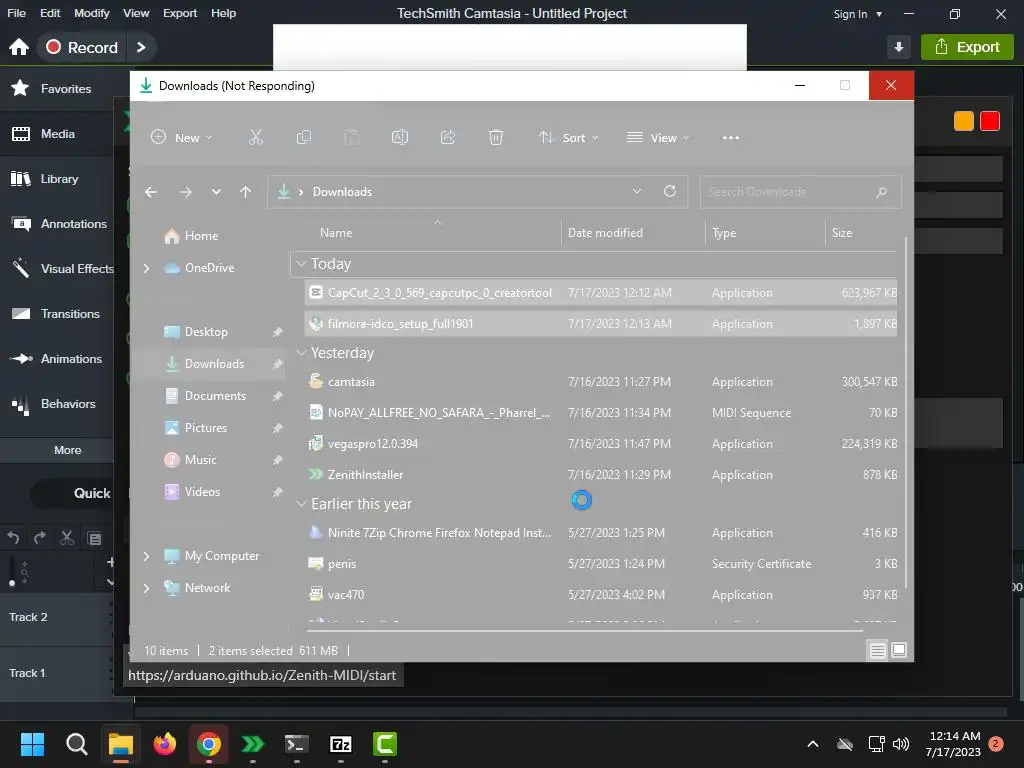This screenshot has height=768, width=1024.
Task: Open the Favorites tab
Action: (x=57, y=88)
